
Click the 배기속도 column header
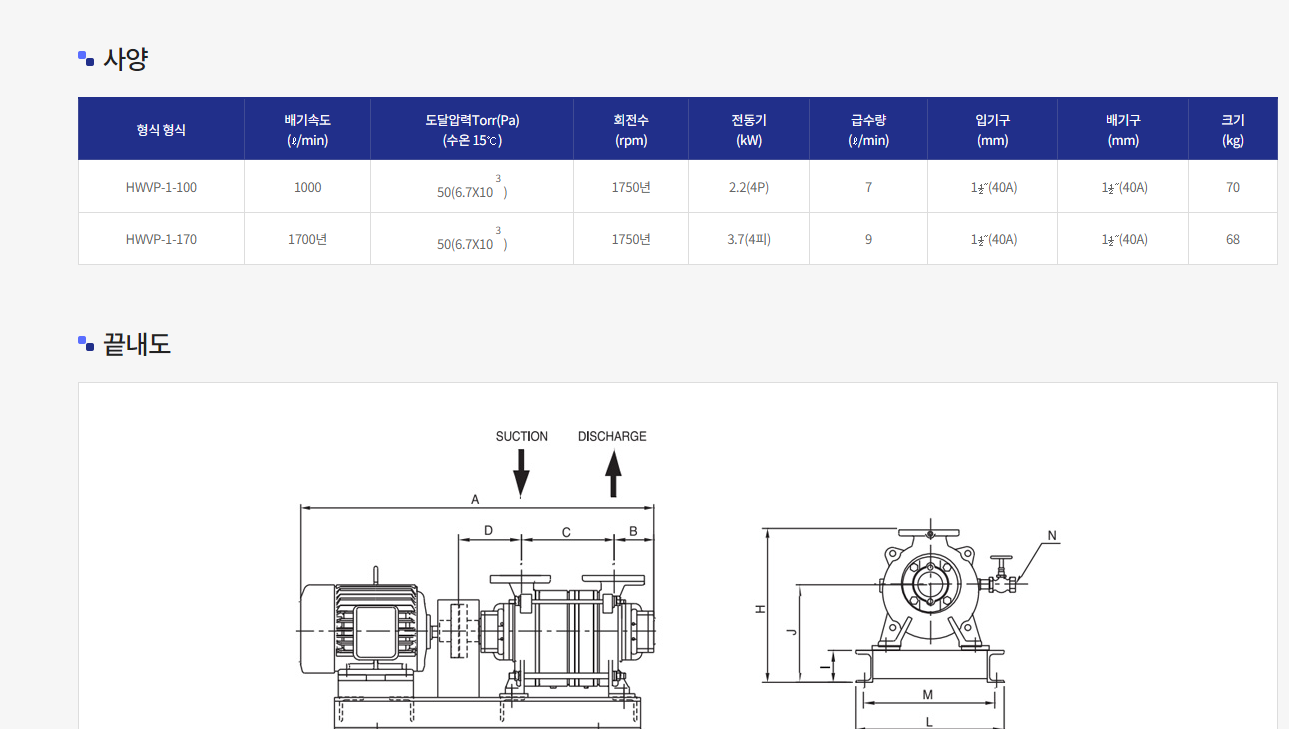pyautogui.click(x=307, y=129)
